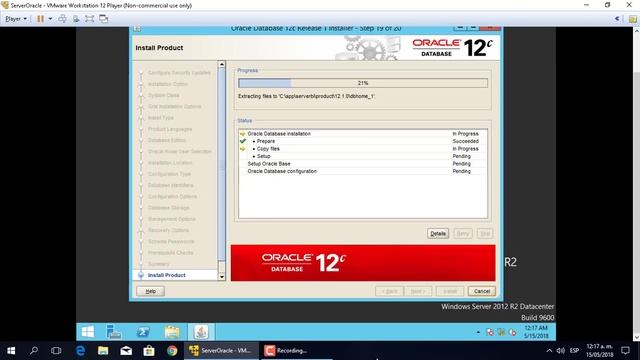The height and width of the screenshot is (360, 640).
Task: Enter full screen mode in VMware toolbar
Action: click(89, 19)
